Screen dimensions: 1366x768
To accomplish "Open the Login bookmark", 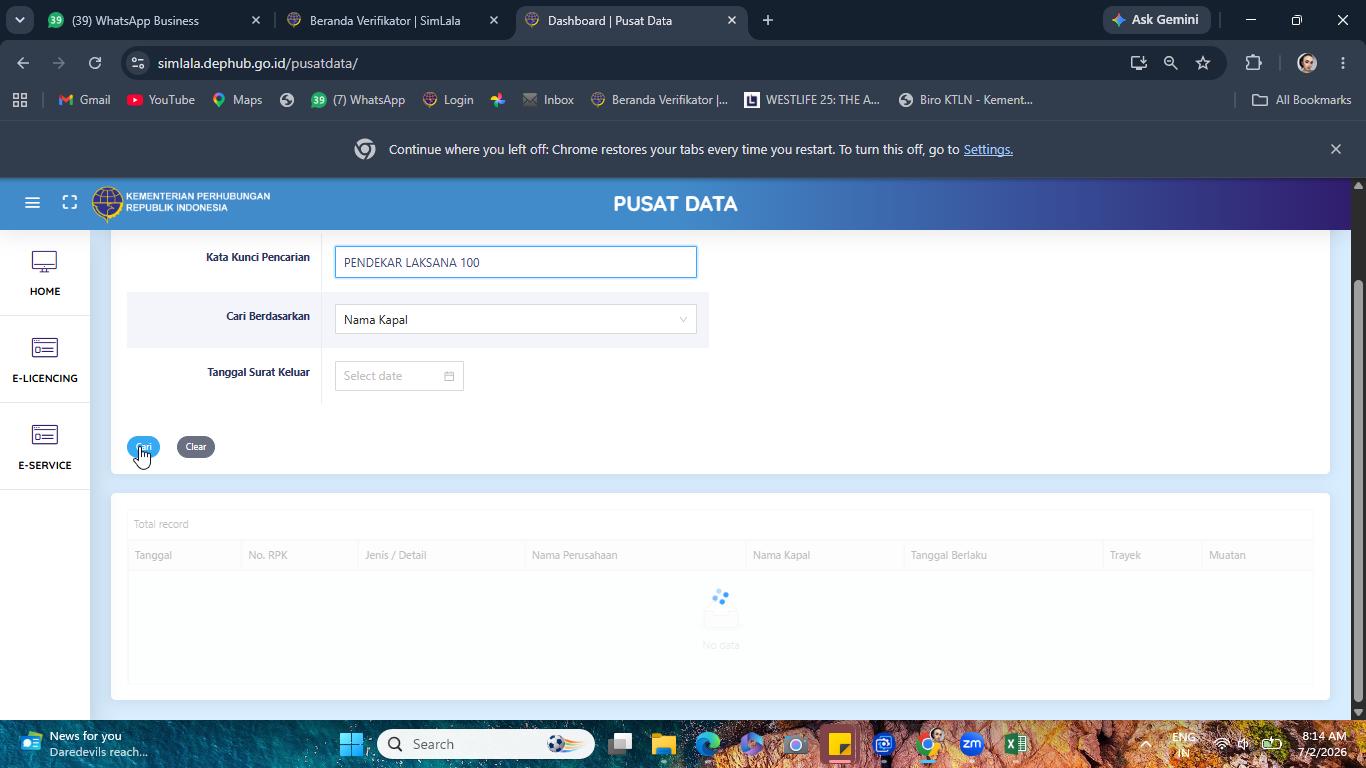I will [x=448, y=100].
